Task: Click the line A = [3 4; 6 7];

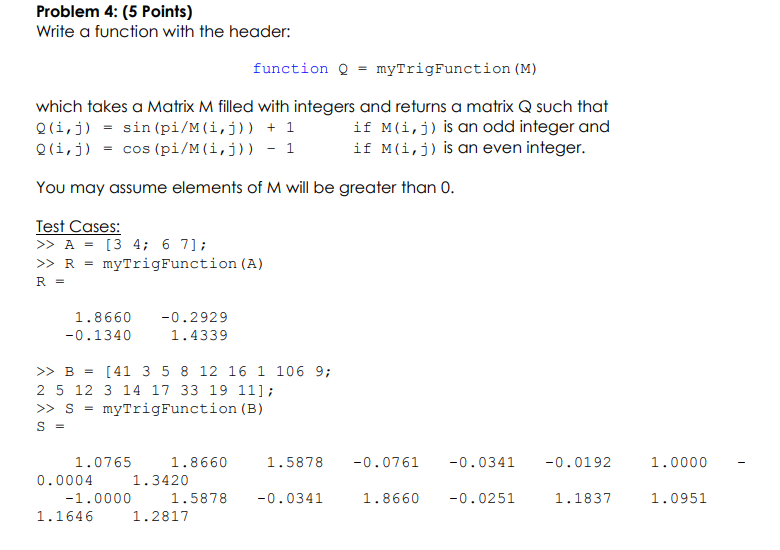Action: pos(121,244)
